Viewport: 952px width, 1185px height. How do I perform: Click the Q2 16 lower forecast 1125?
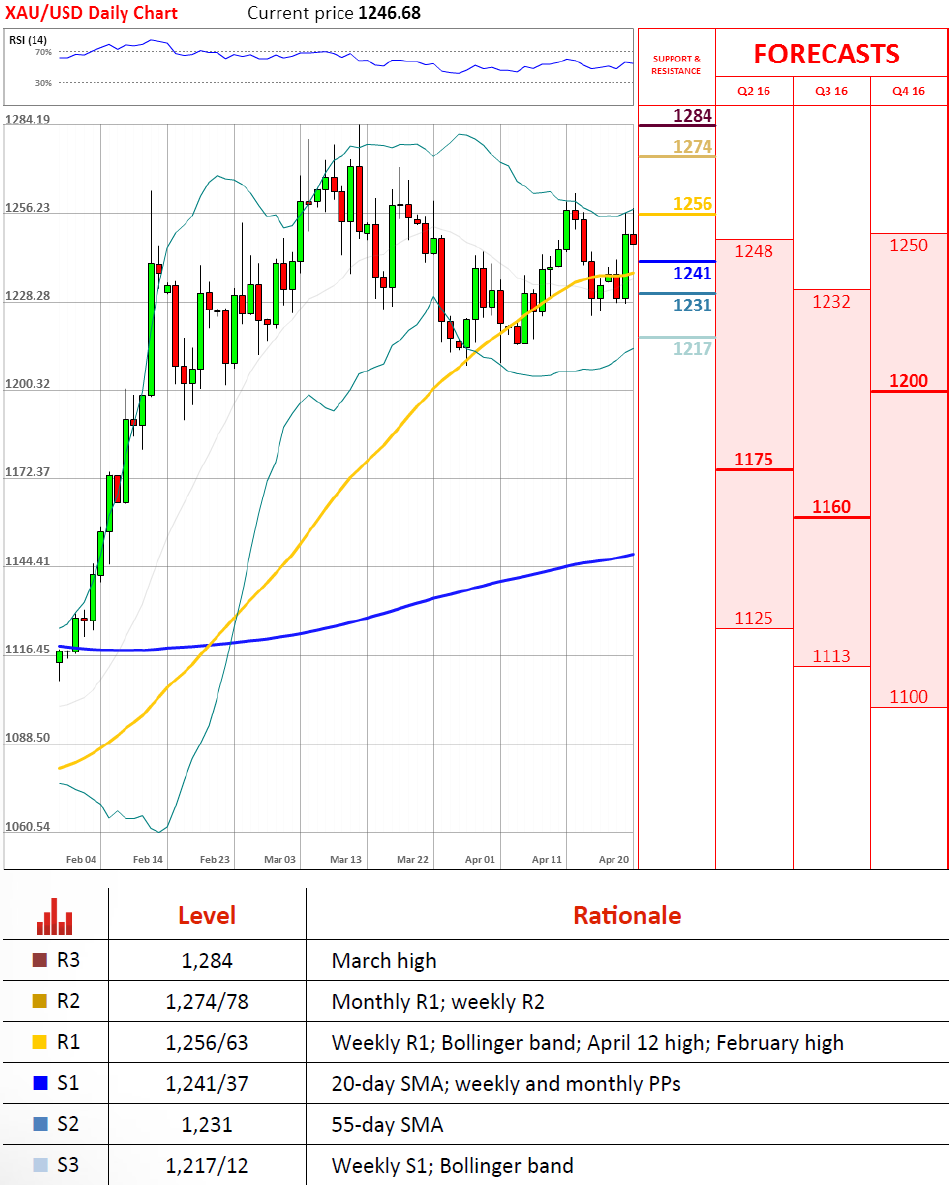753,618
